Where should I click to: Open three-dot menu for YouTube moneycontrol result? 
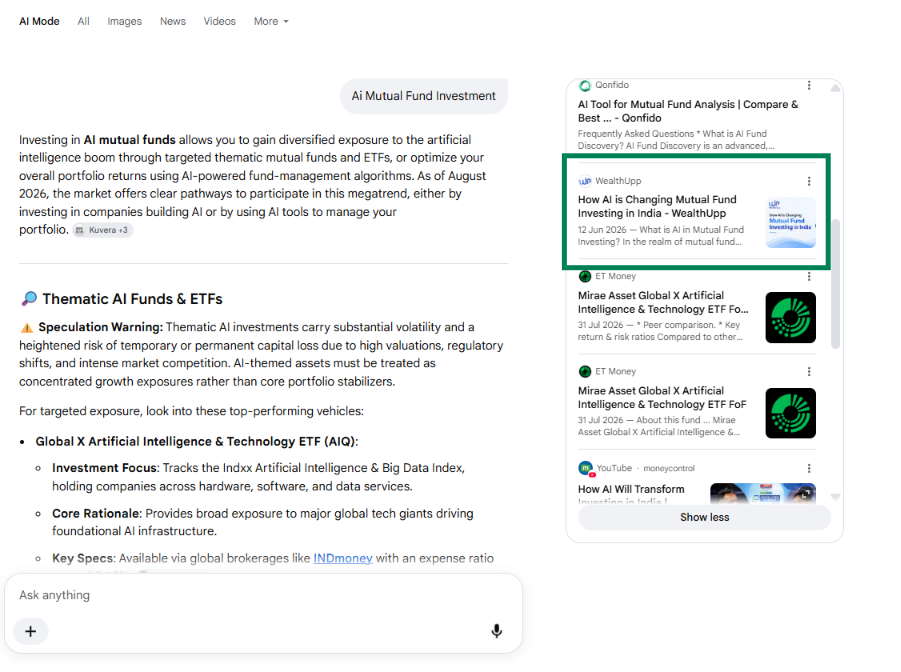pos(809,468)
